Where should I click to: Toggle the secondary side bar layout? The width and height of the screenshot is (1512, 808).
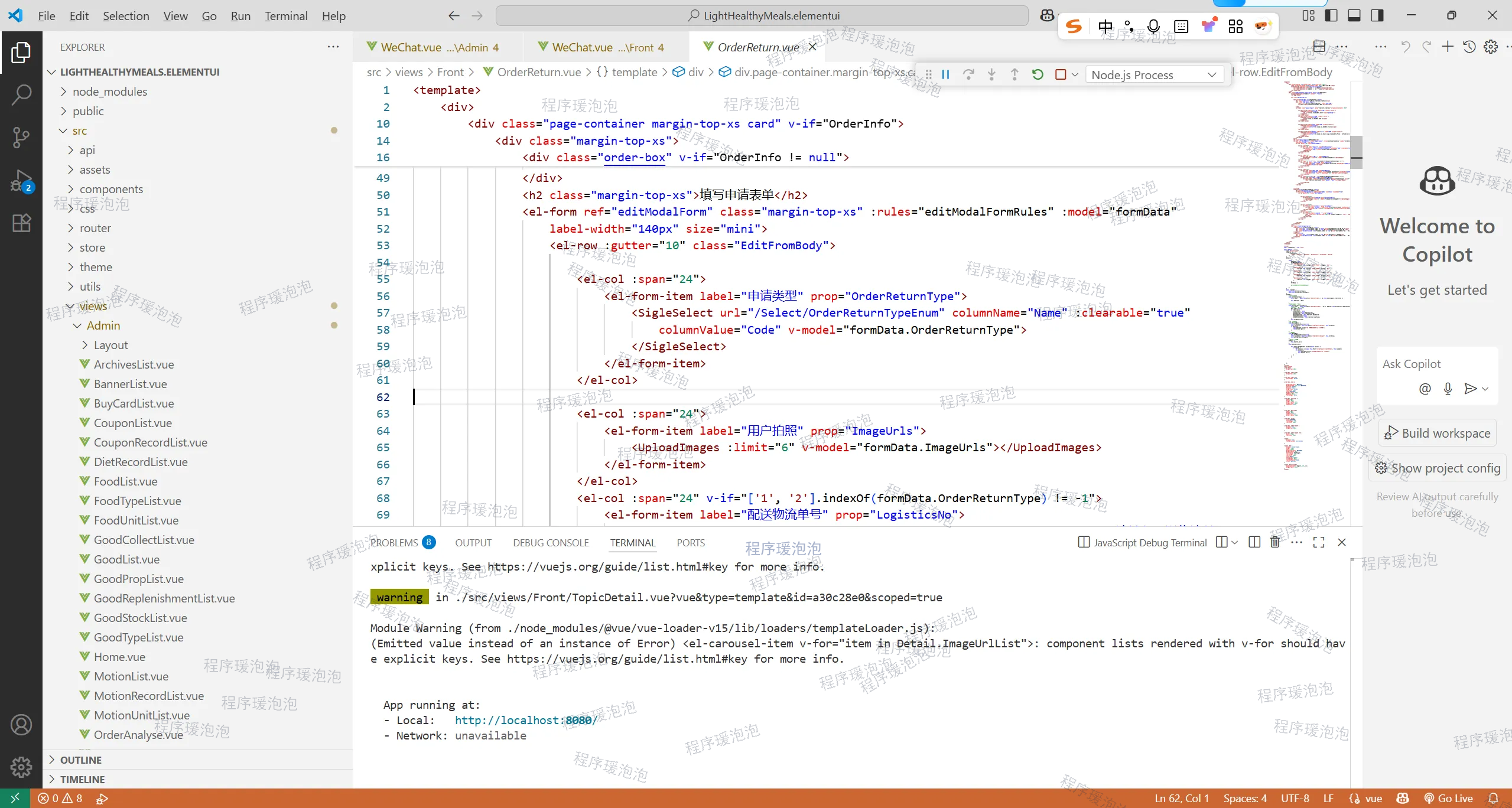[x=1377, y=15]
